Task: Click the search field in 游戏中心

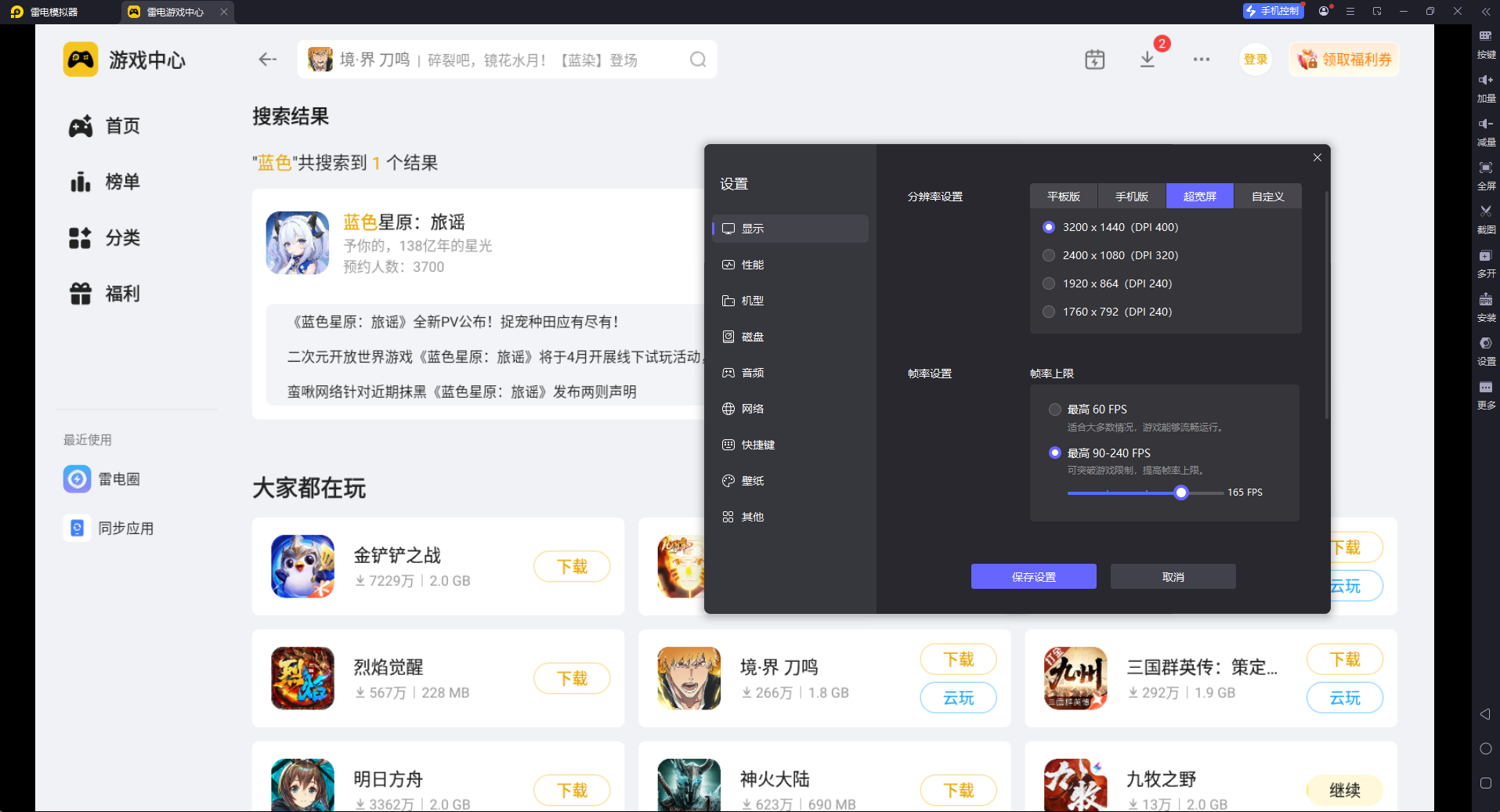Action: (x=508, y=60)
